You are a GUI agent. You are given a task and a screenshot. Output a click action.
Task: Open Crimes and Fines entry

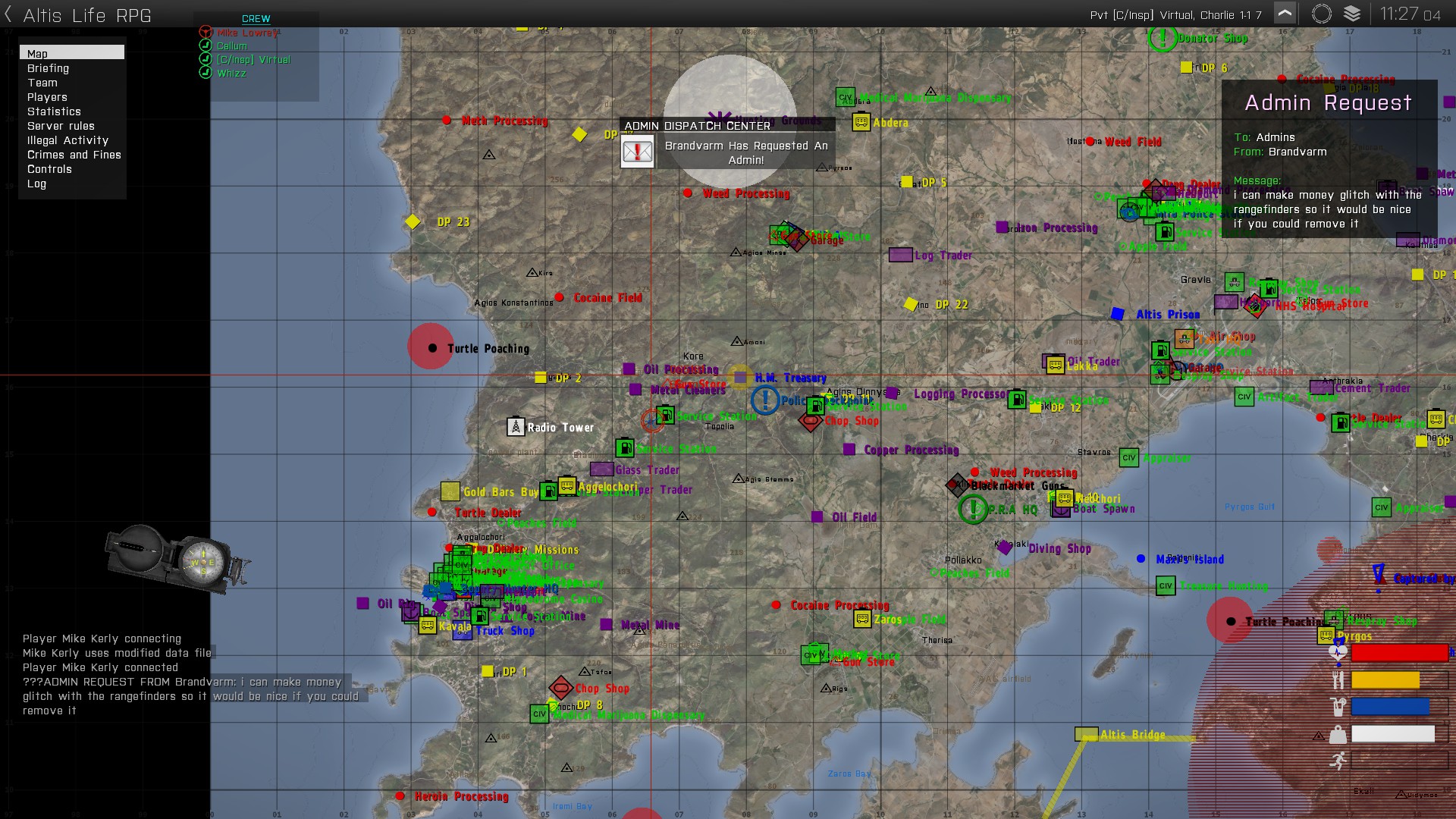pos(74,155)
